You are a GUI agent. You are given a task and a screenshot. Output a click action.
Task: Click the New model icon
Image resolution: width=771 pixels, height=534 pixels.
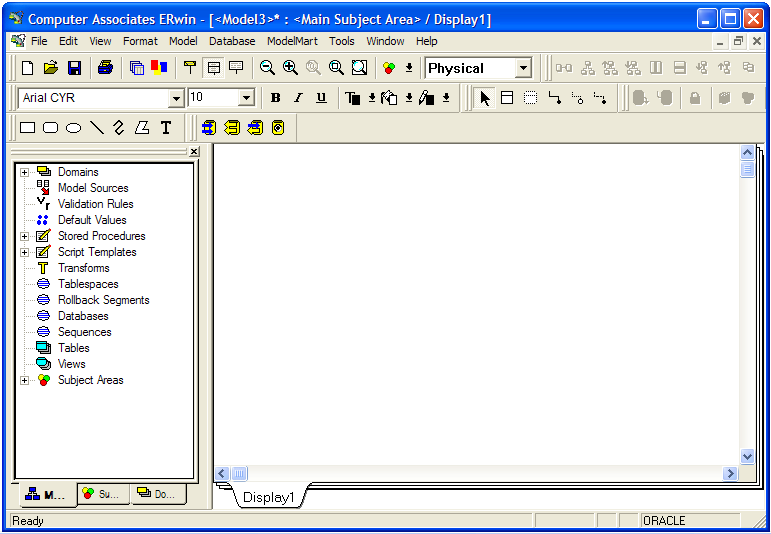pyautogui.click(x=28, y=68)
